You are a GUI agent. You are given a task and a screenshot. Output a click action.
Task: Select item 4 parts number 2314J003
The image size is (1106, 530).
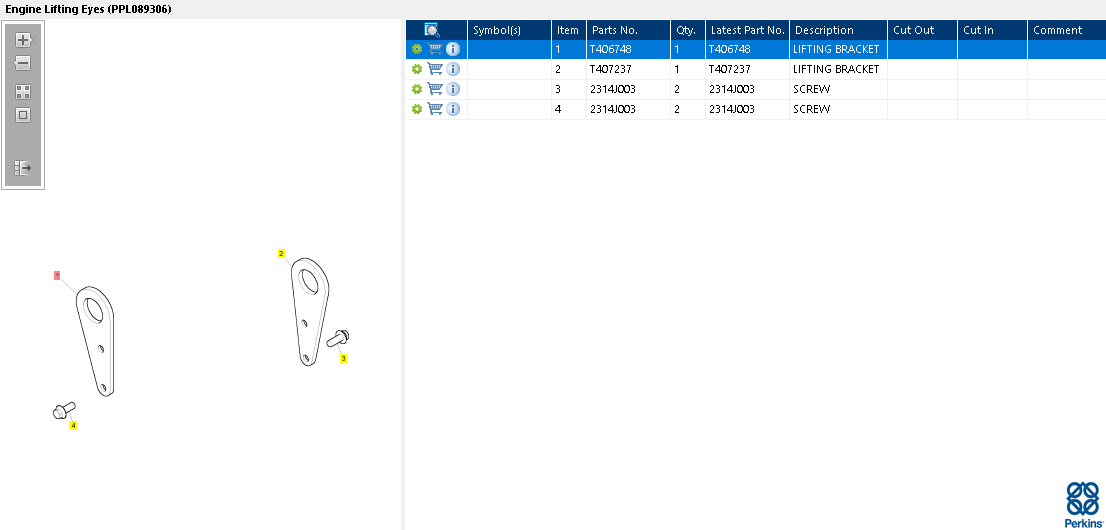click(628, 109)
